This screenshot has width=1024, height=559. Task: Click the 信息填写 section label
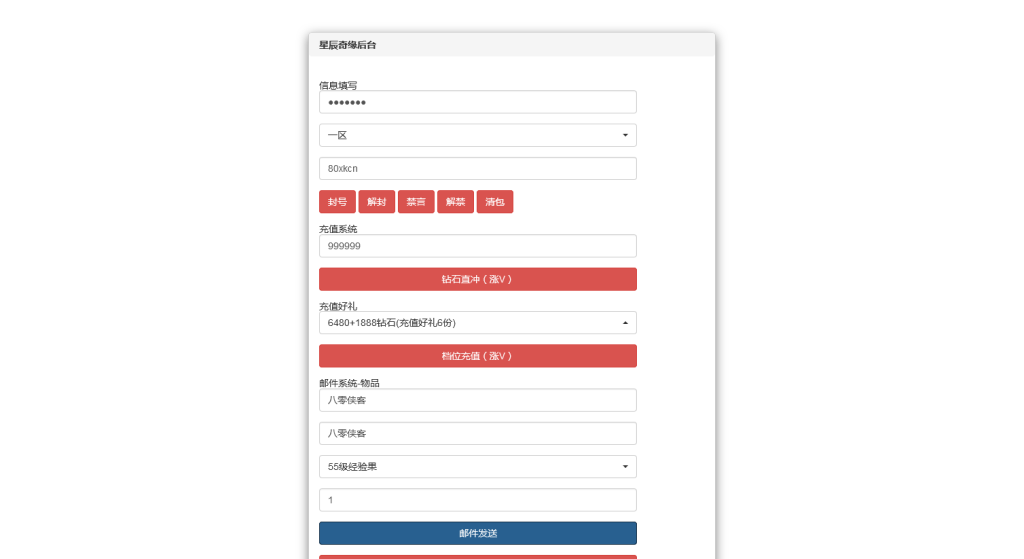pos(338,86)
